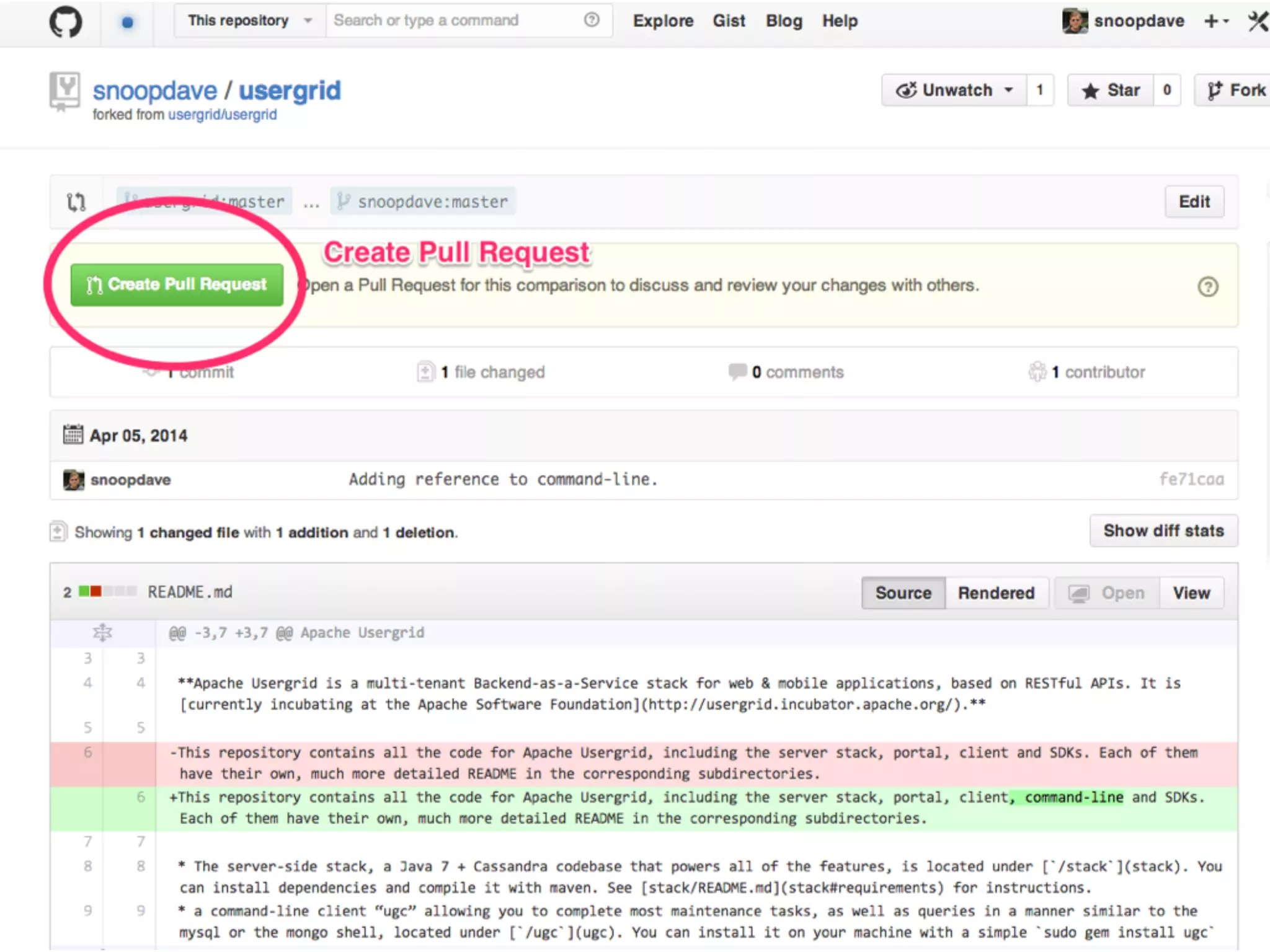Star the usergrid repository

(1111, 90)
